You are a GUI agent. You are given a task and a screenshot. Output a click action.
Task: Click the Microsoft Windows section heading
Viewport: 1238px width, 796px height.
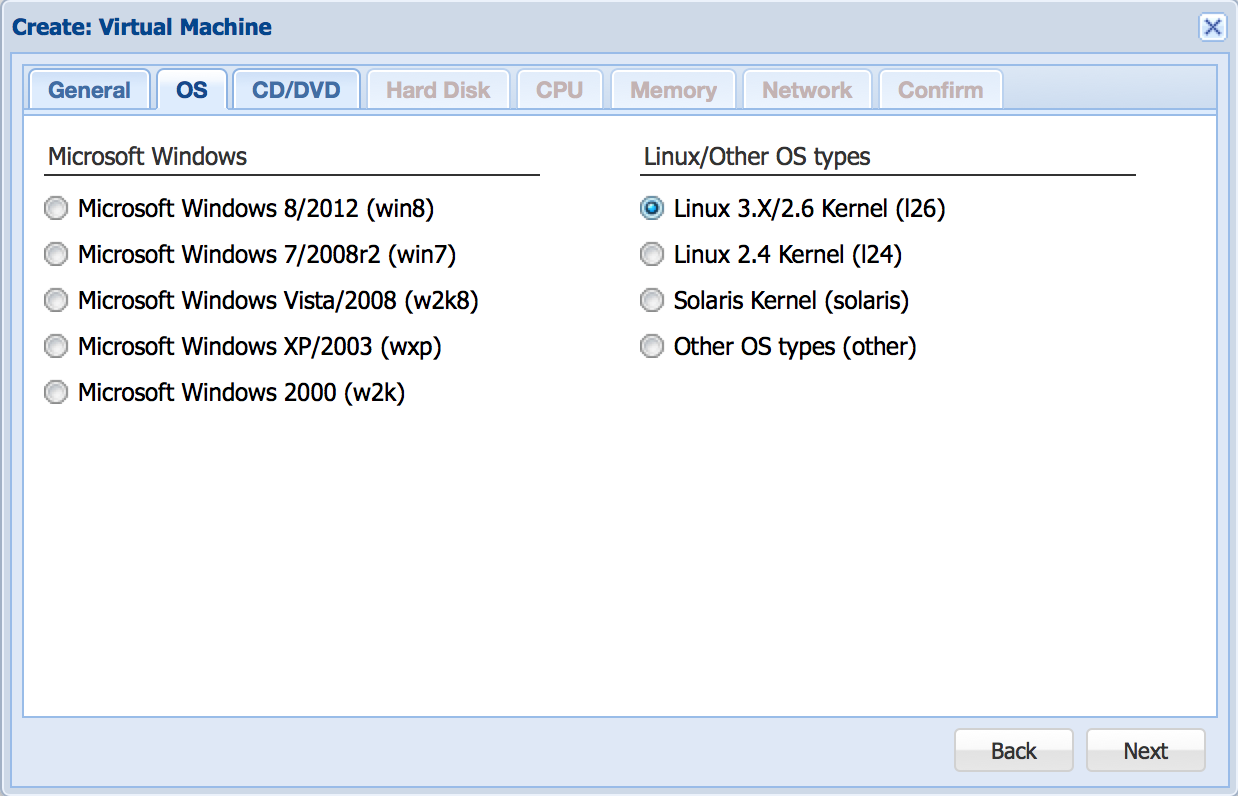point(147,156)
